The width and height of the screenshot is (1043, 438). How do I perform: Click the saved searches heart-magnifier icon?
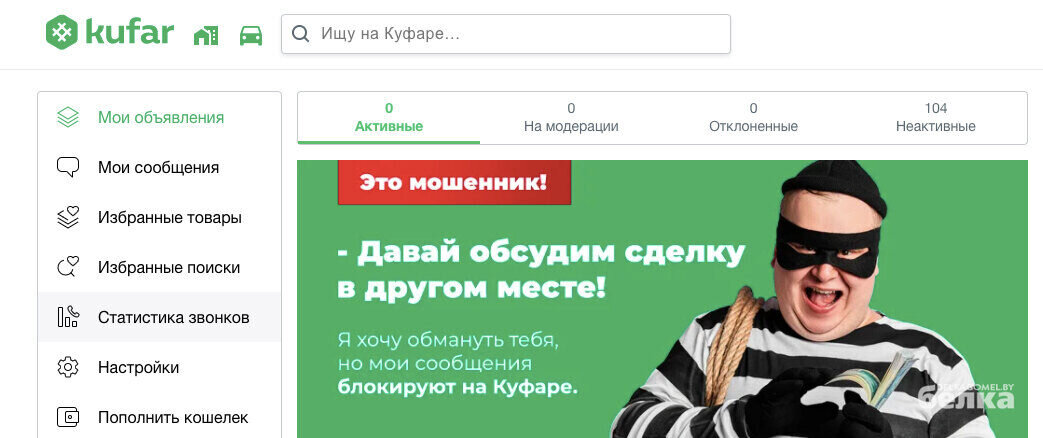[x=68, y=268]
